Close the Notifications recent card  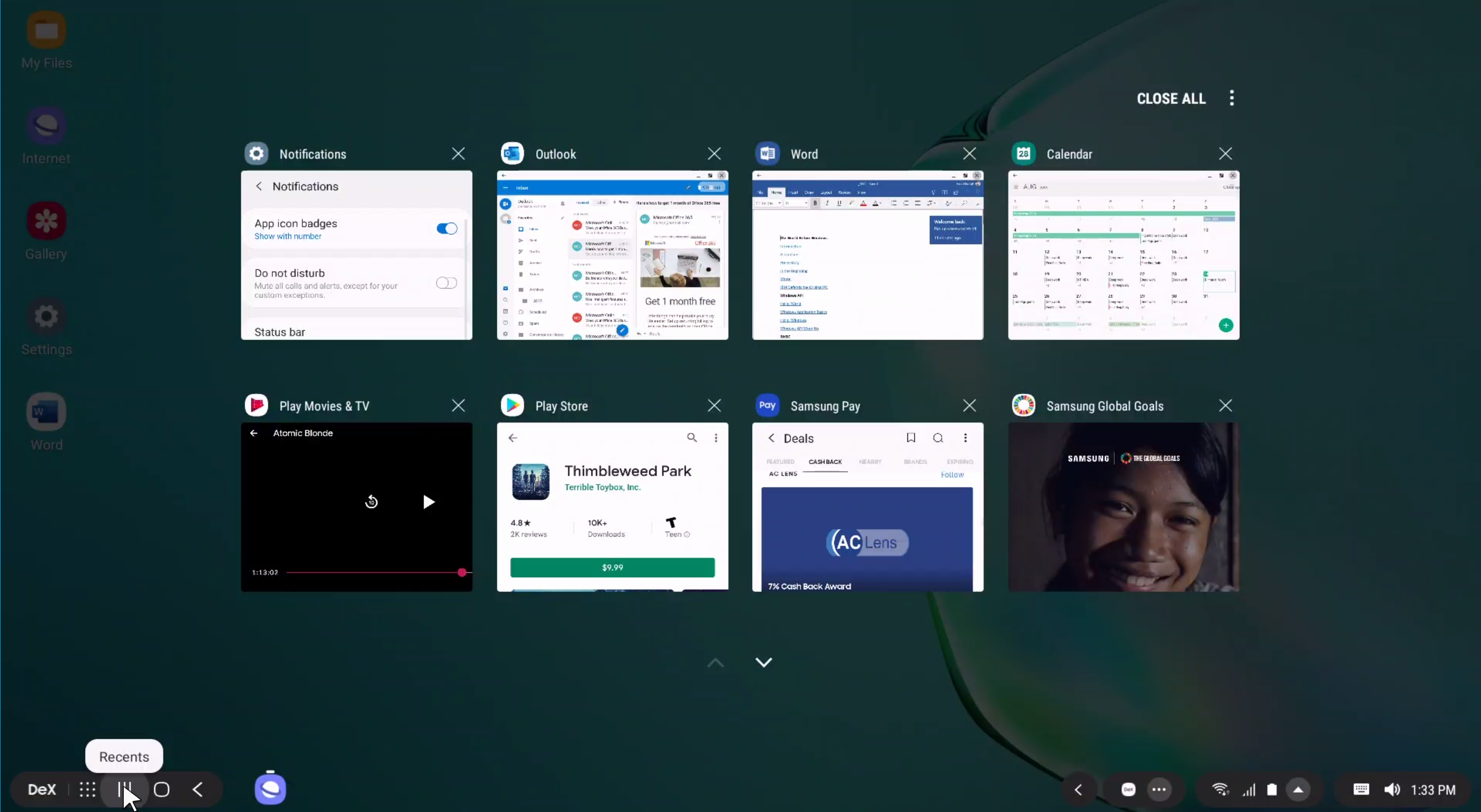point(458,153)
